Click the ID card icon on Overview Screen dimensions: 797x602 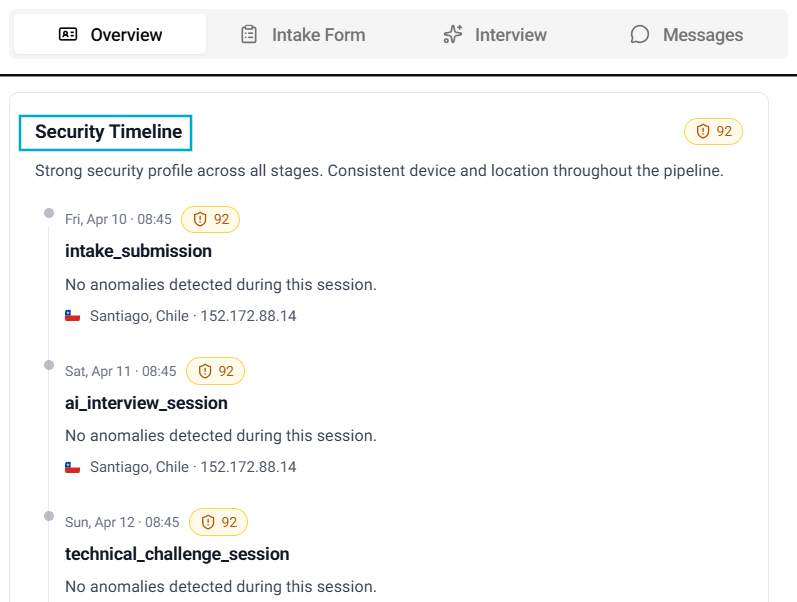pos(68,35)
